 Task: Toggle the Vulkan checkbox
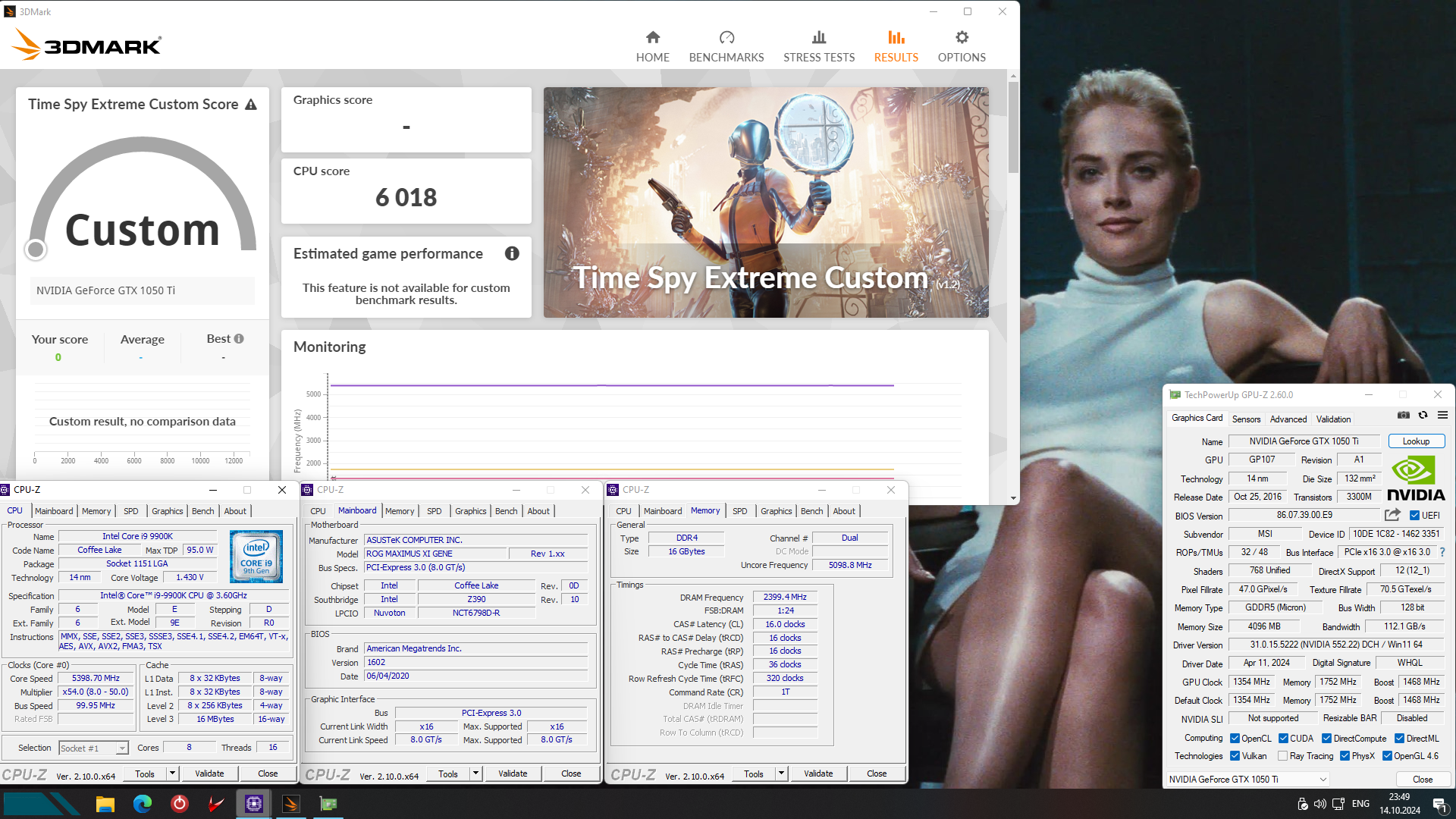(1235, 756)
